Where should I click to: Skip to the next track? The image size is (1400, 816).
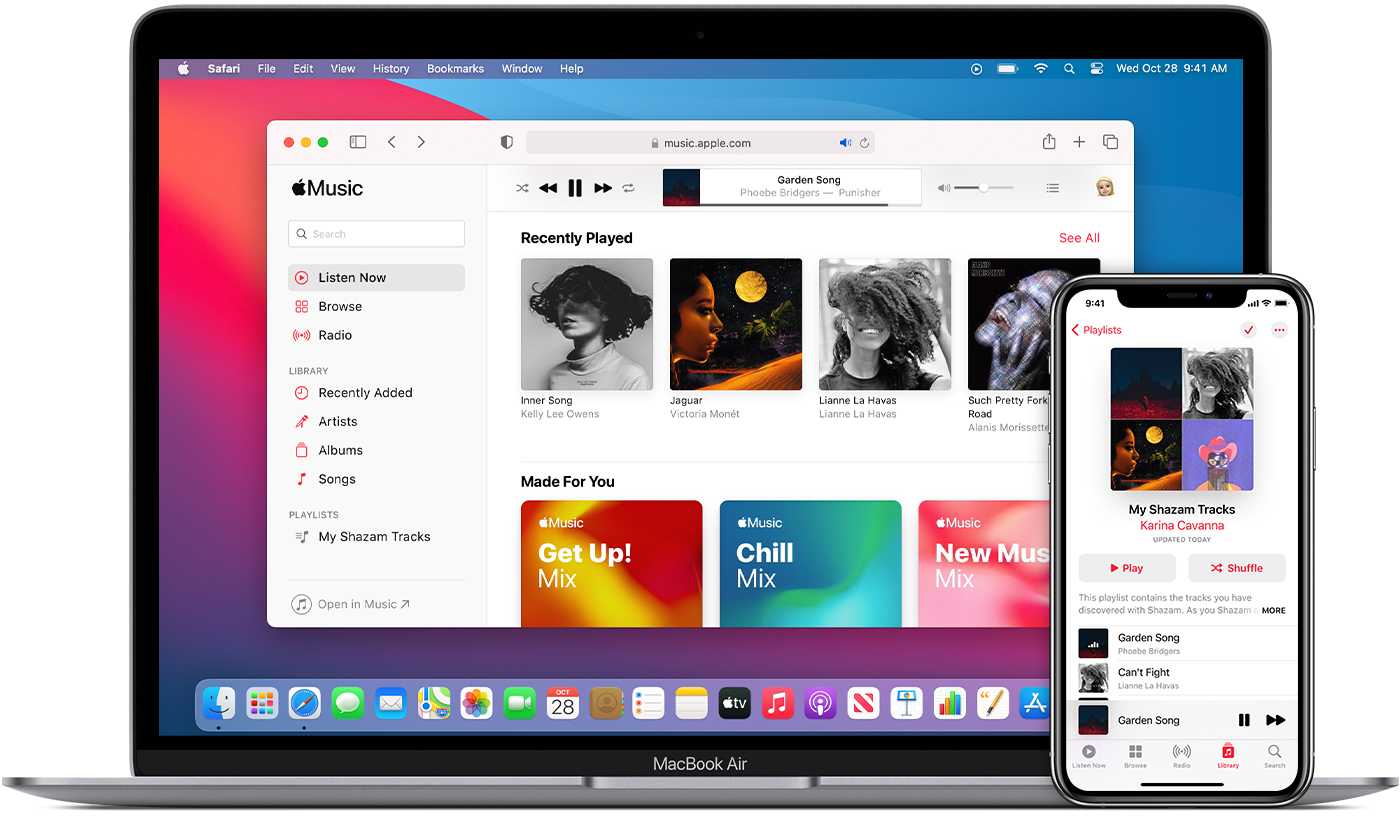point(602,187)
